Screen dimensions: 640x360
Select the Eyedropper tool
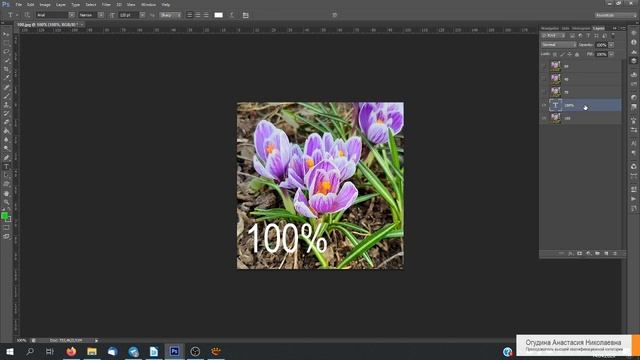click(7, 78)
